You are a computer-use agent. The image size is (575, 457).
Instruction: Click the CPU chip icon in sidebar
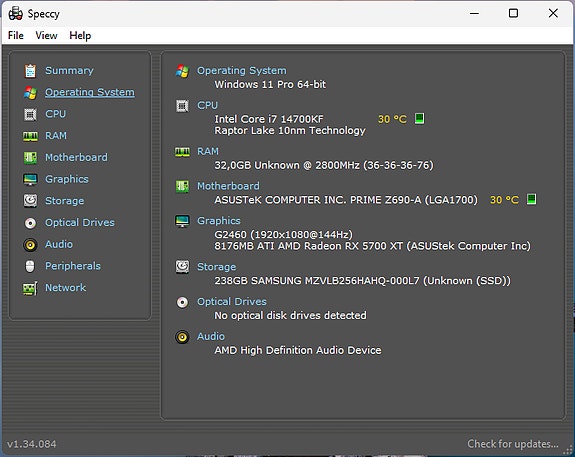click(x=30, y=114)
